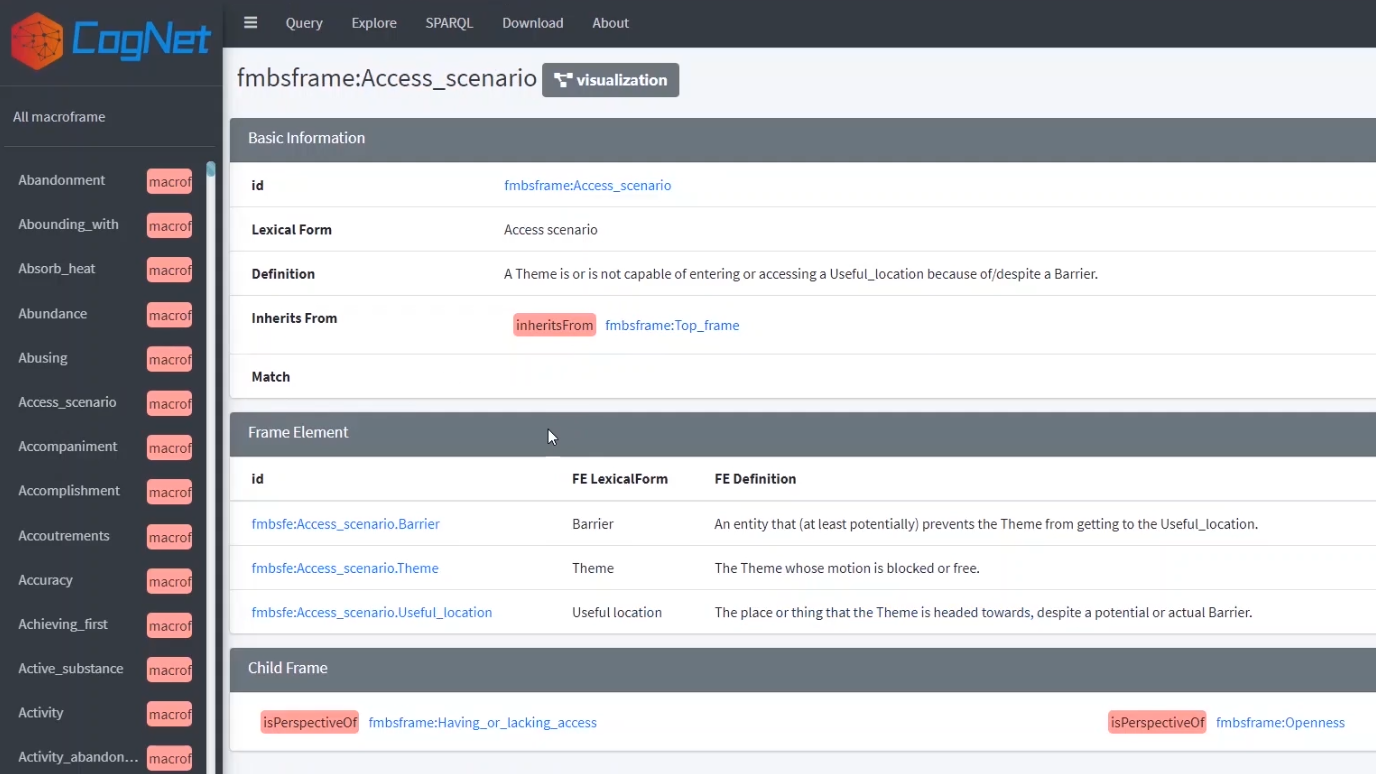This screenshot has width=1376, height=774.
Task: Click the Child Frame section header
Action: pyautogui.click(x=803, y=669)
